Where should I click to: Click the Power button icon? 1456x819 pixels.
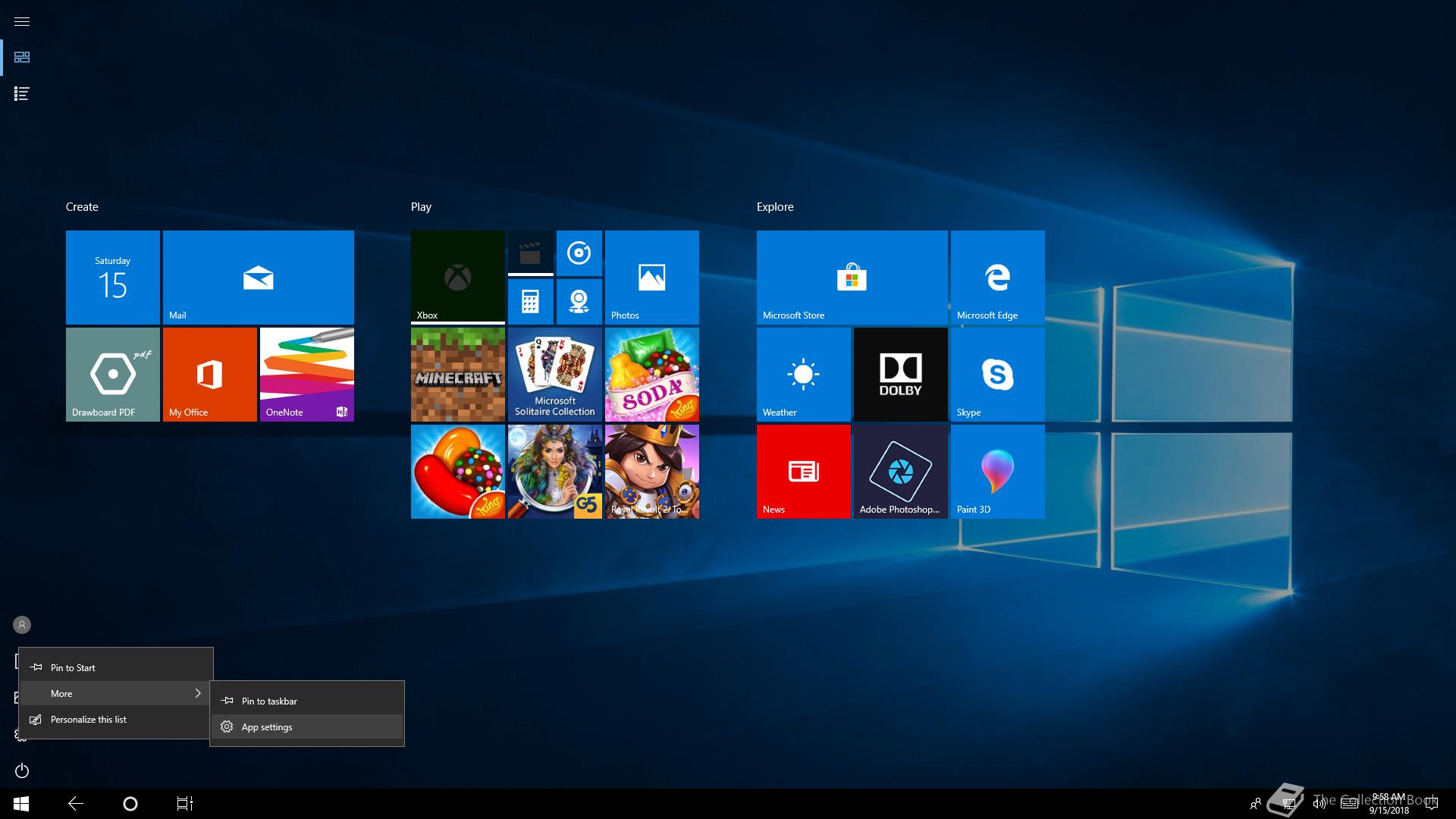click(22, 770)
